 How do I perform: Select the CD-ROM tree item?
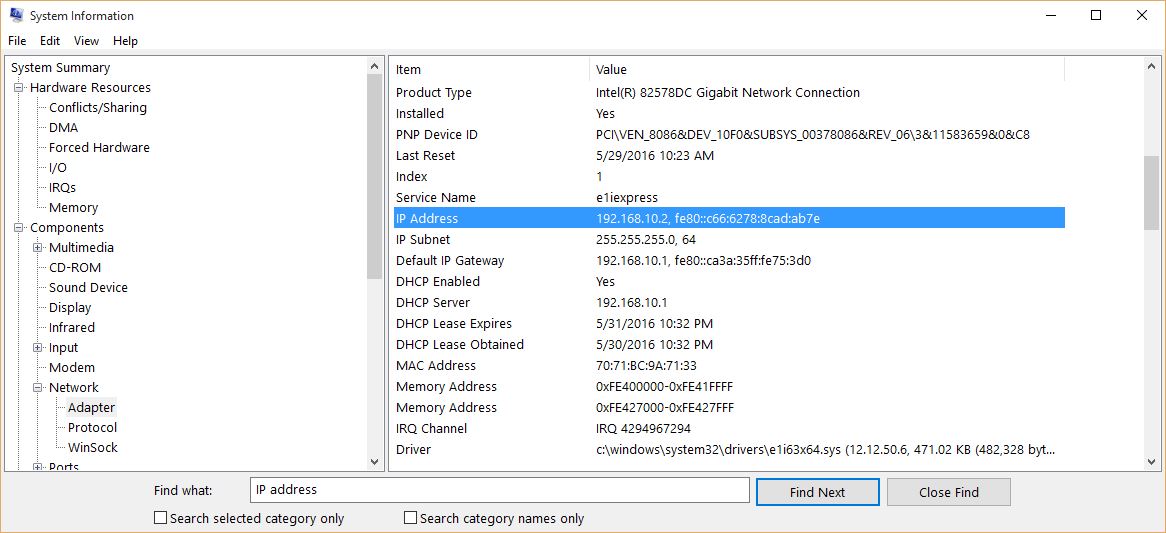click(74, 268)
